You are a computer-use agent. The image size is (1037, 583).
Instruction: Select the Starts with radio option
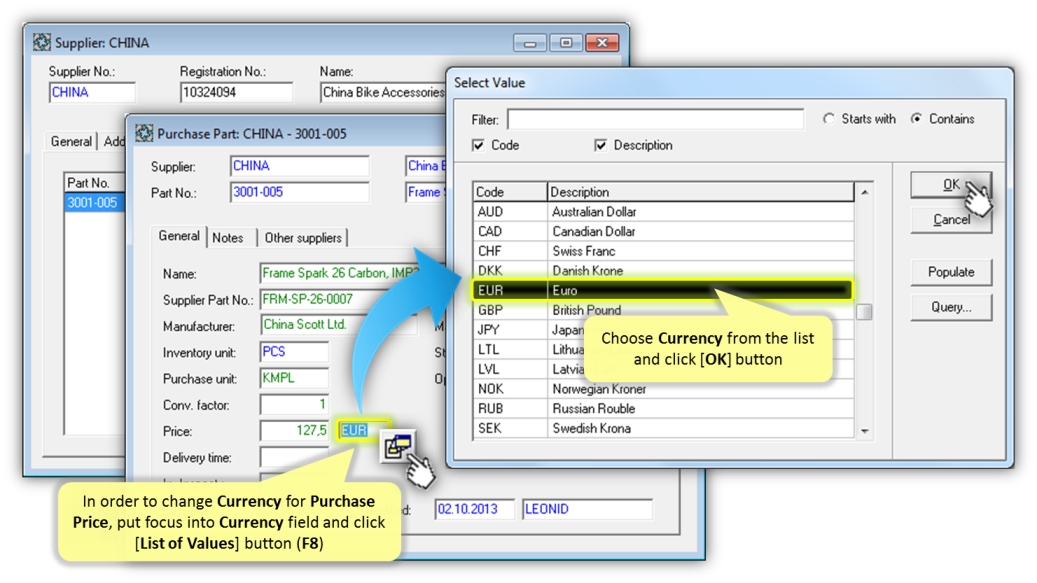pyautogui.click(x=829, y=119)
